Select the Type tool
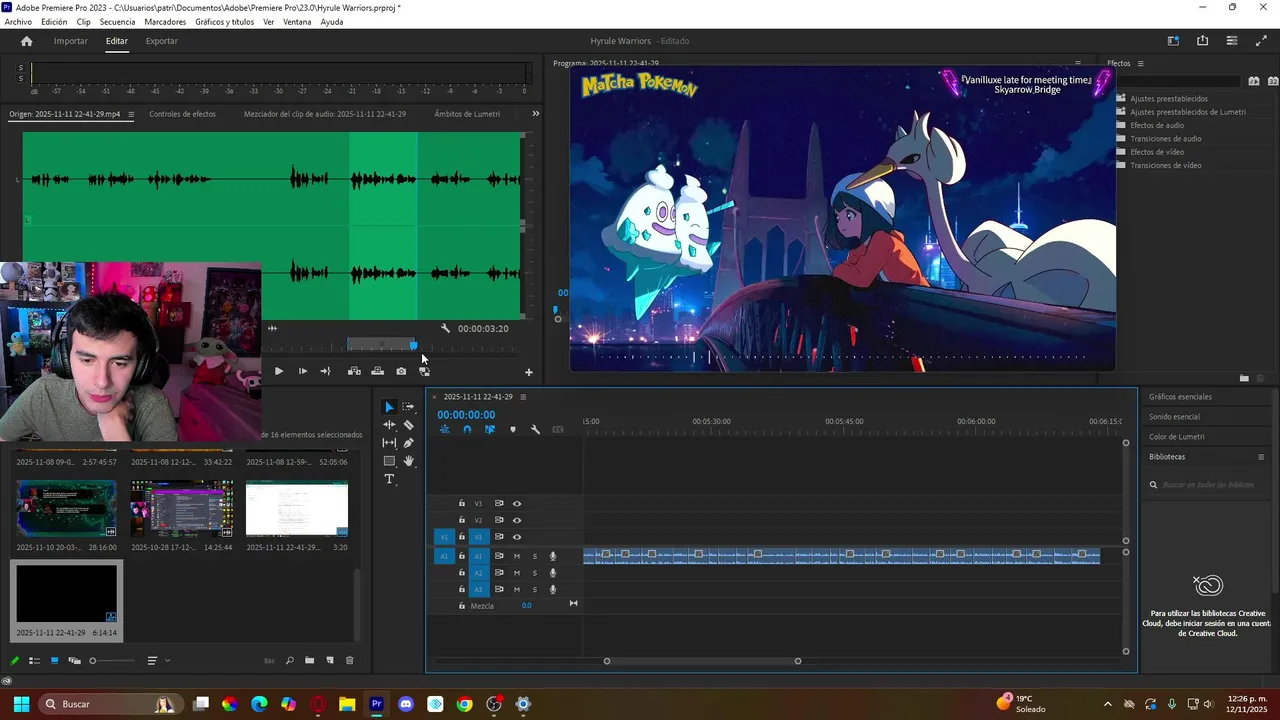 [x=389, y=479]
